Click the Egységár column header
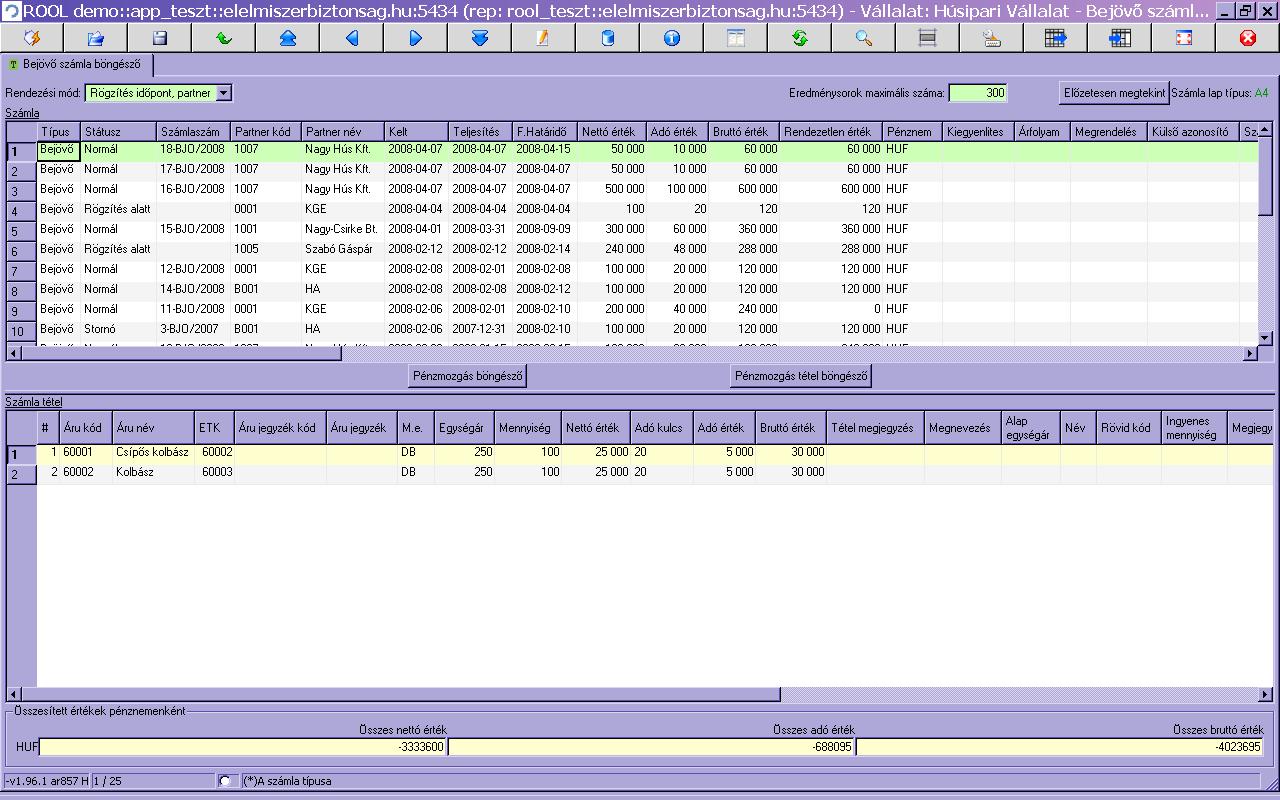 pos(464,428)
